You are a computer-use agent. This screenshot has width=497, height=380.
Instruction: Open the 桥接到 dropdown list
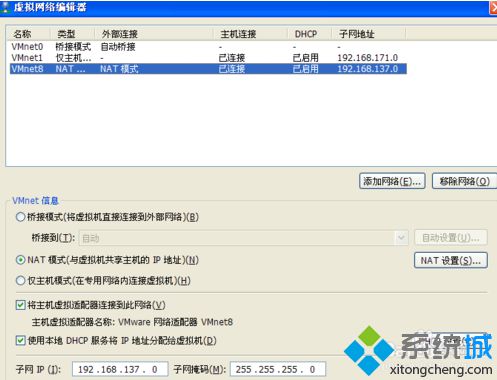pyautogui.click(x=244, y=238)
